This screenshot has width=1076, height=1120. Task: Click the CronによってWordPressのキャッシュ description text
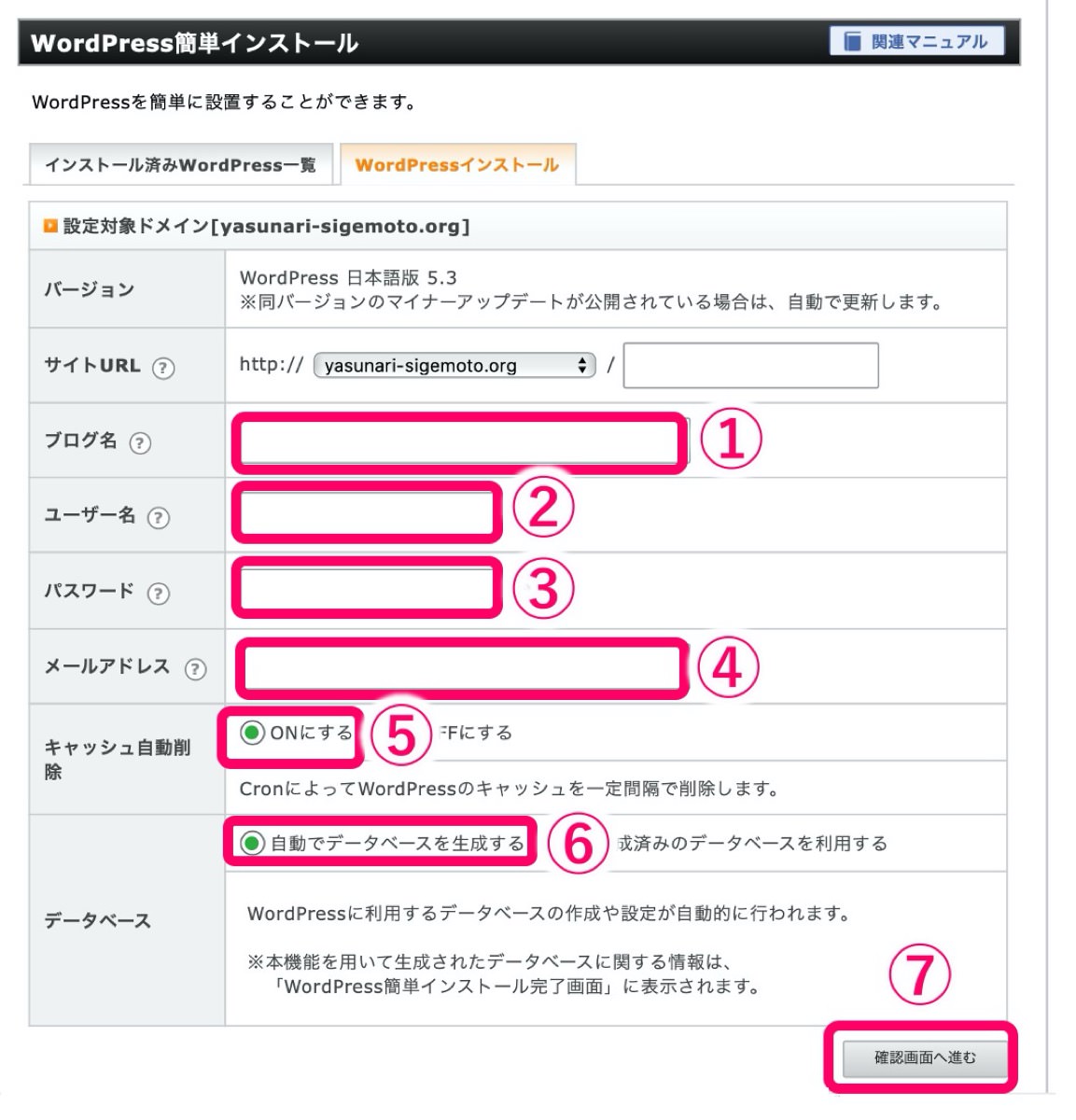509,789
